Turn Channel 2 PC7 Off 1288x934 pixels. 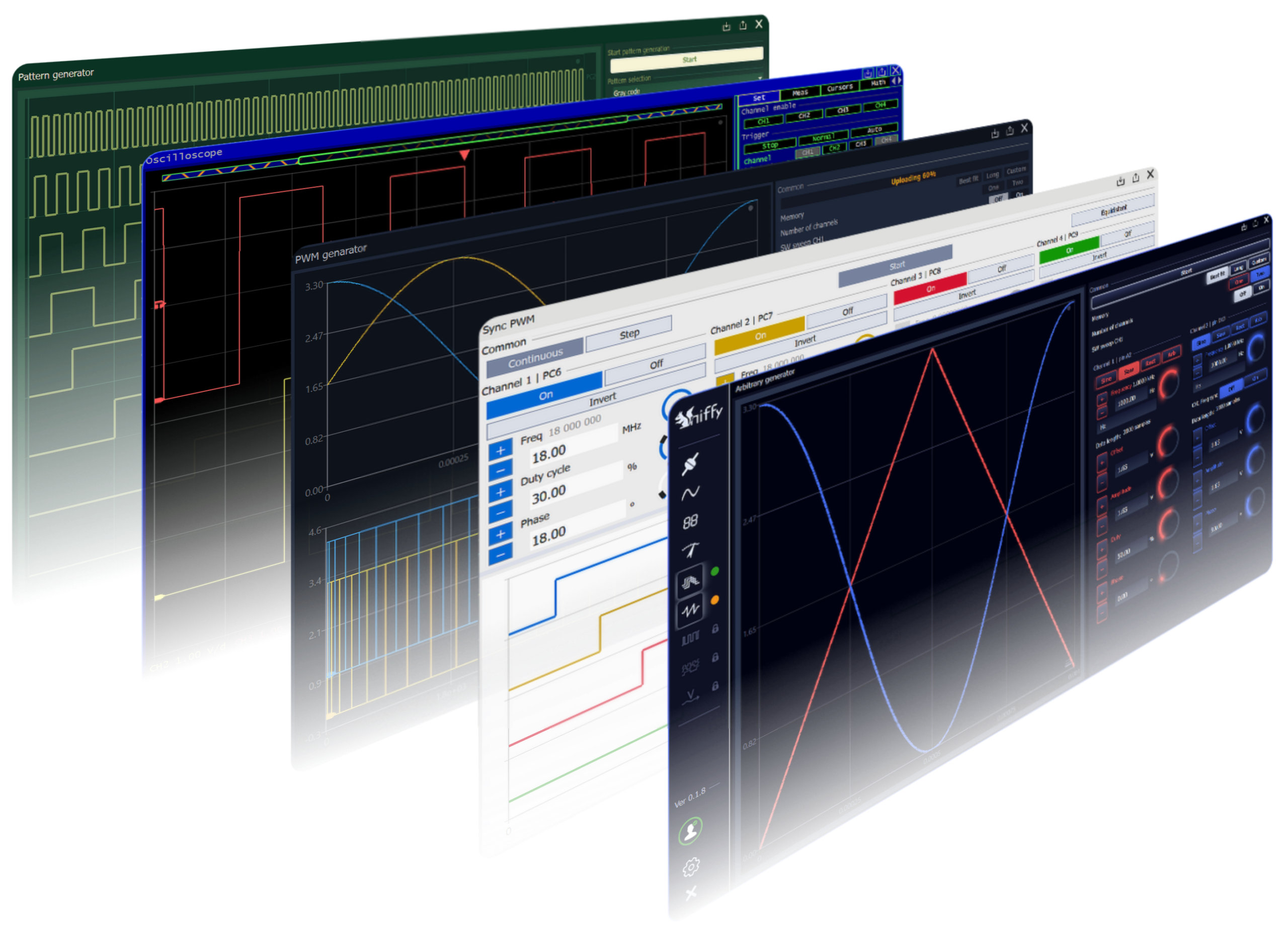847,312
